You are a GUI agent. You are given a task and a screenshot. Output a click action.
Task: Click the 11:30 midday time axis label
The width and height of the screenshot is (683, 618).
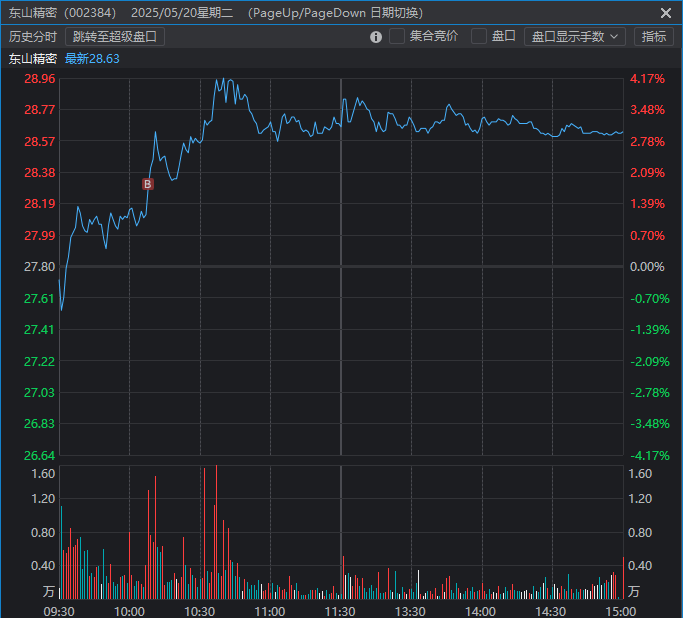point(340,611)
